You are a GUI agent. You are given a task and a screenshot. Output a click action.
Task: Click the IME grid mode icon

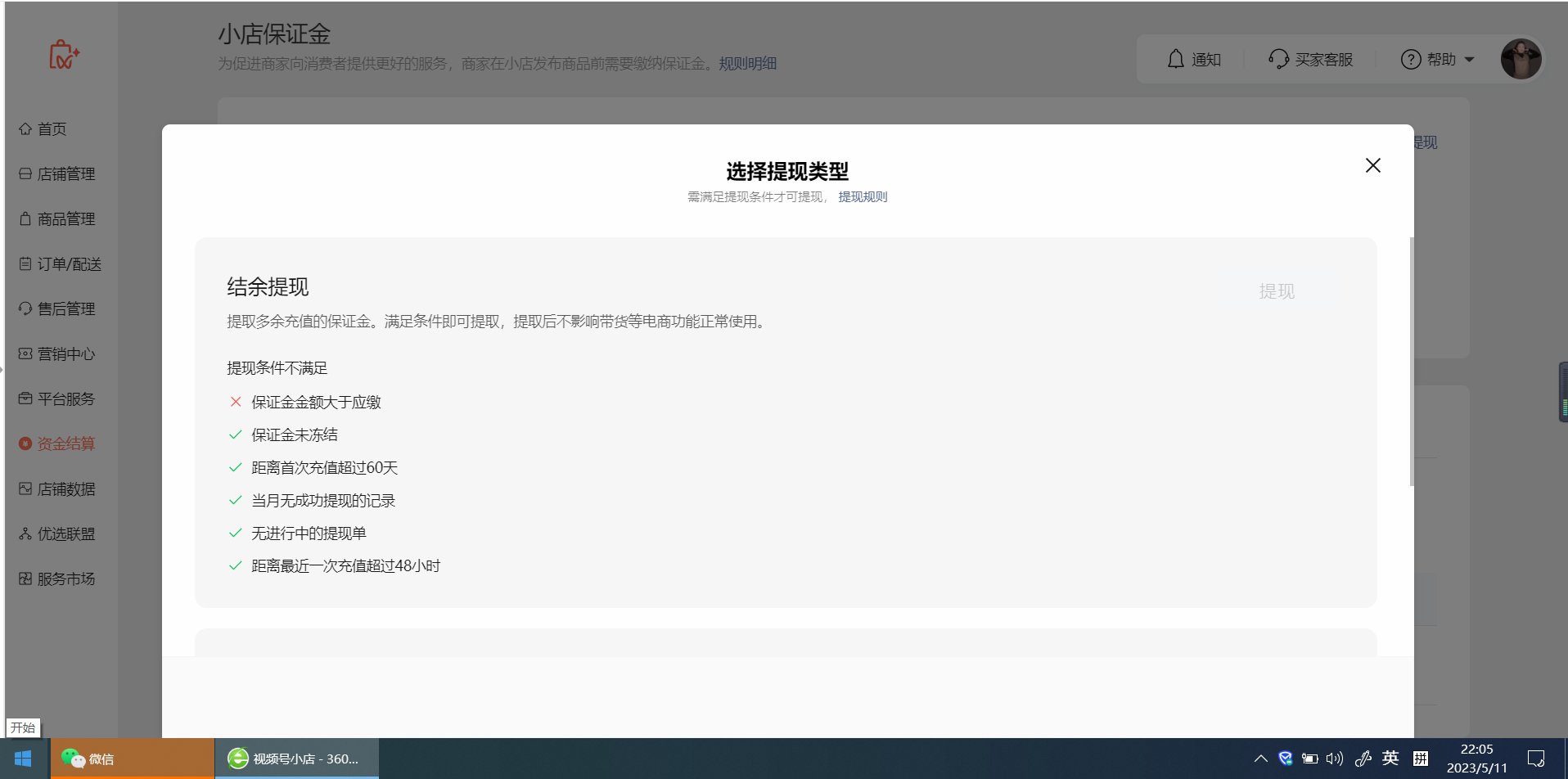[x=1421, y=759]
